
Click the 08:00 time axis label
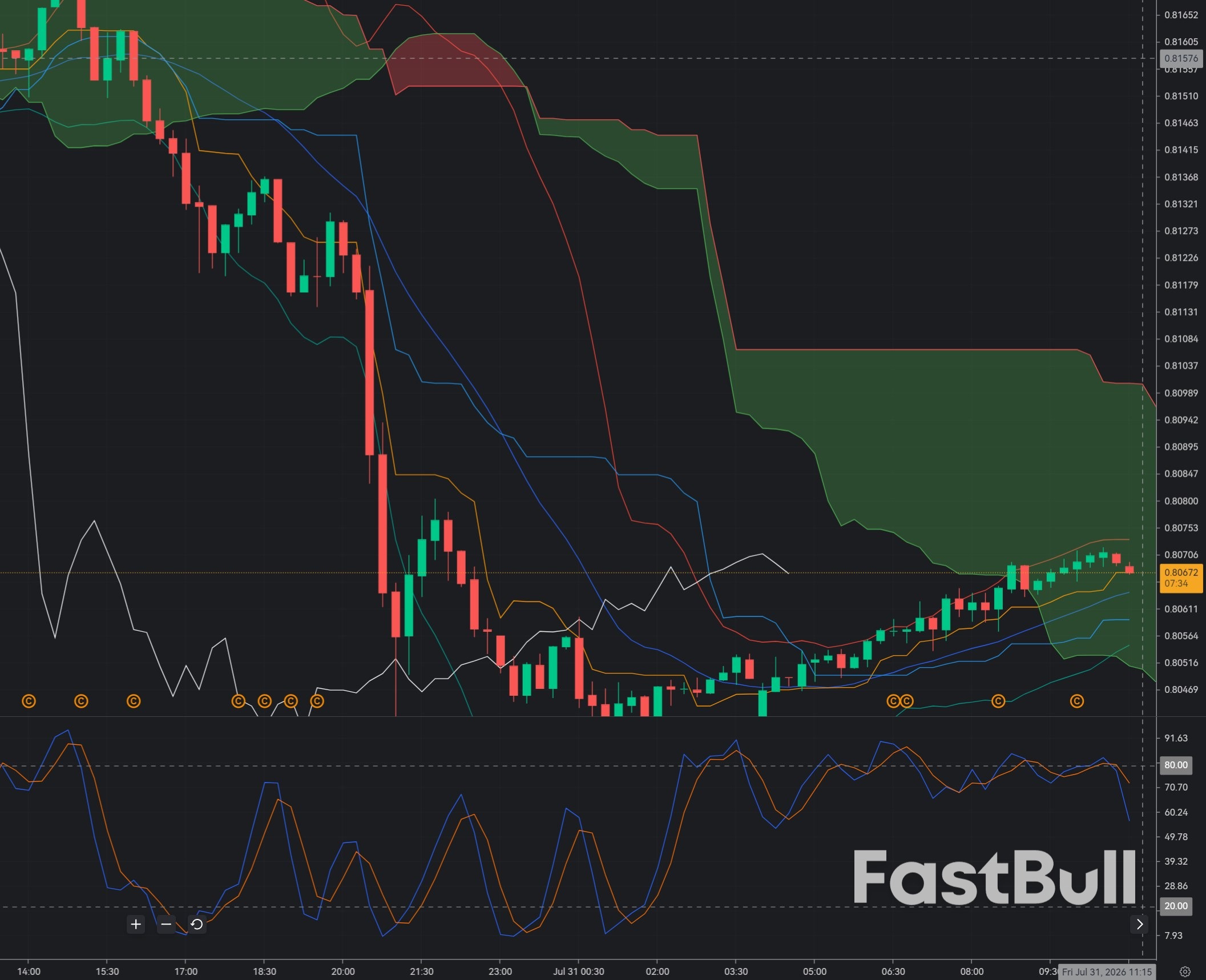click(972, 971)
